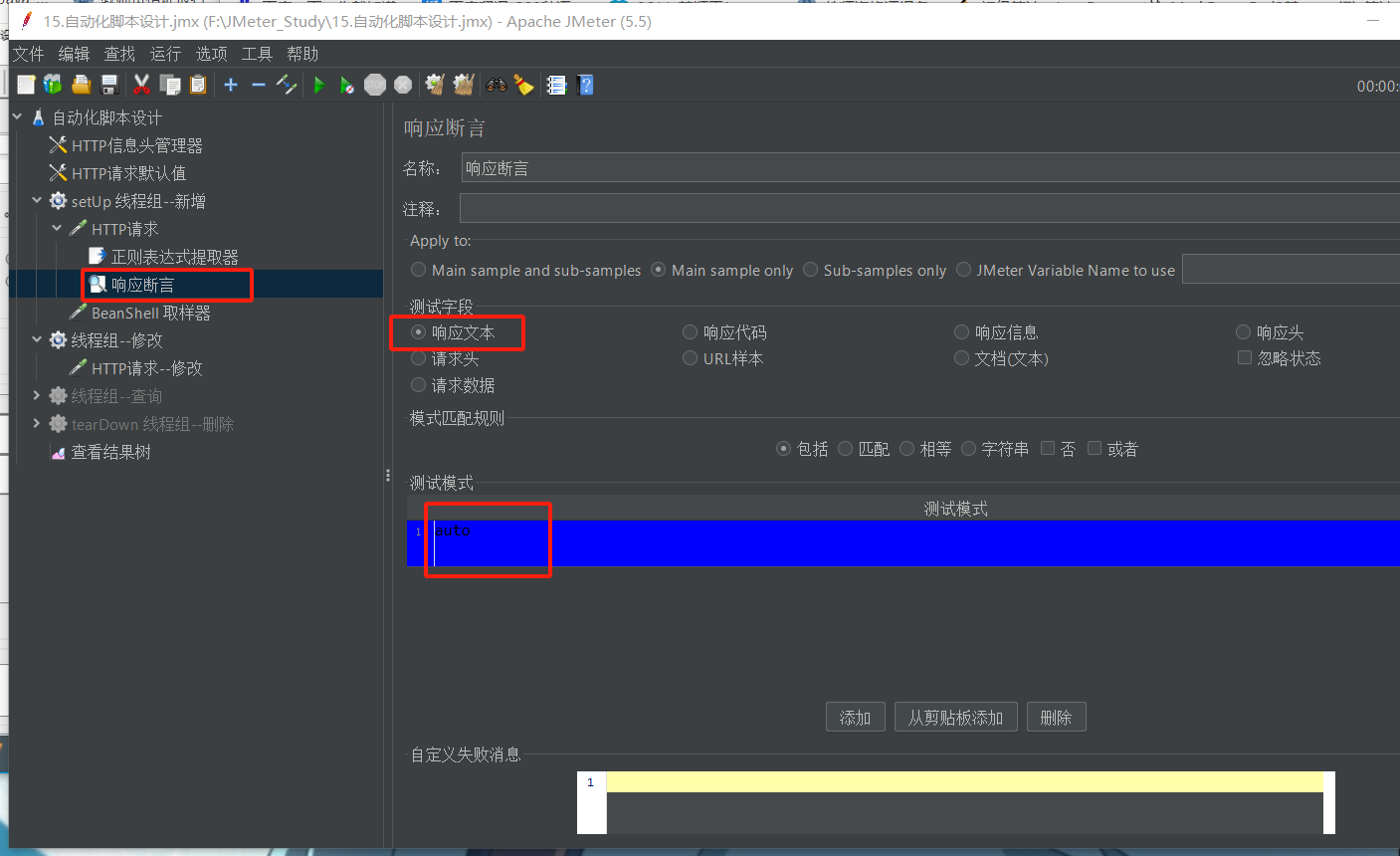The height and width of the screenshot is (856, 1400).
Task: Choose 响应信息 test field radio
Action: 962,331
